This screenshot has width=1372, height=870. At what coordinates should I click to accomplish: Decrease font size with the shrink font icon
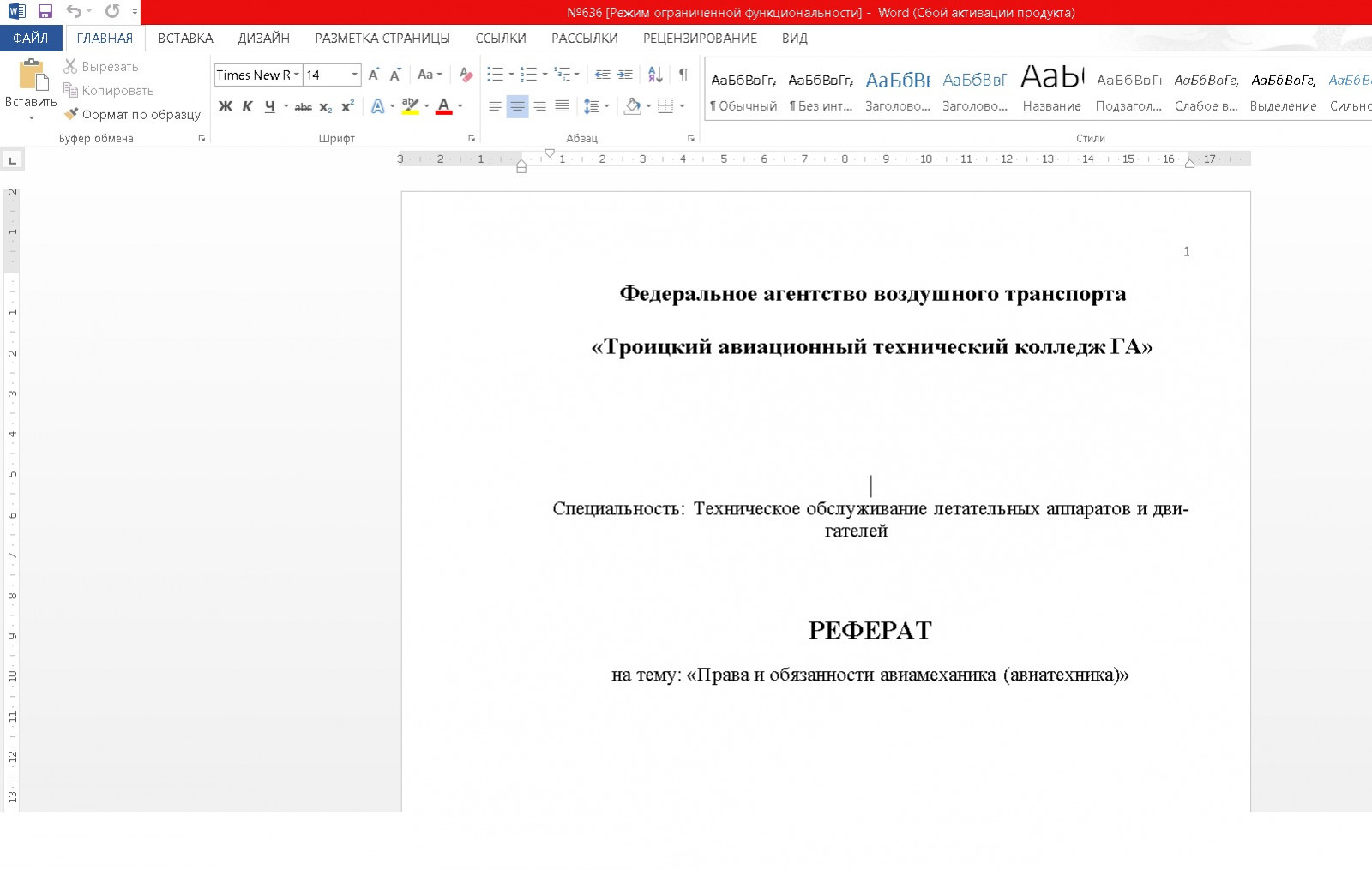[395, 75]
